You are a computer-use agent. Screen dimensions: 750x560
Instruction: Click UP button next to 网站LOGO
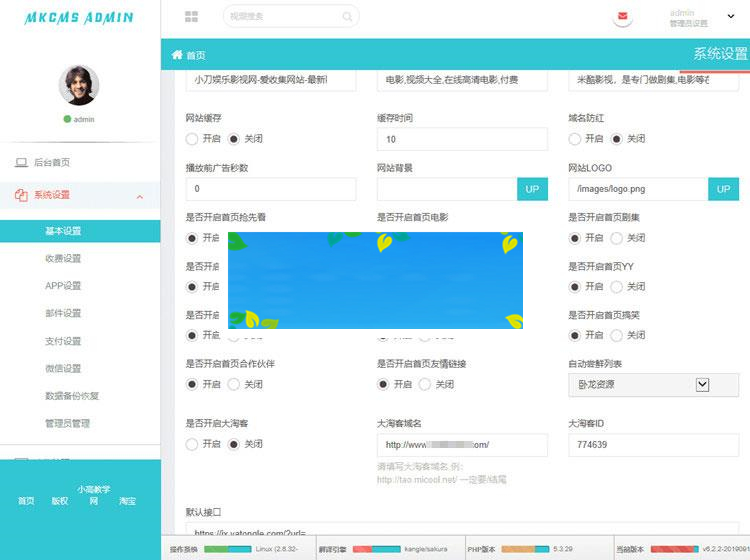coord(723,189)
